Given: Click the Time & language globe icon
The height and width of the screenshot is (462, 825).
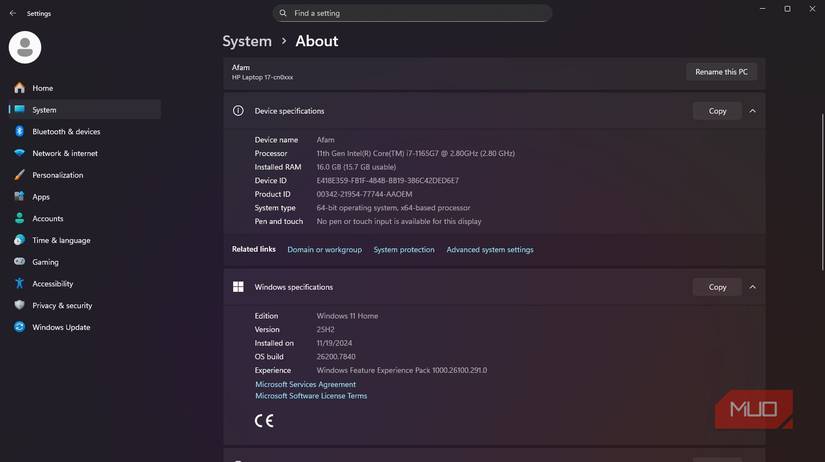Looking at the screenshot, I should click(x=19, y=240).
